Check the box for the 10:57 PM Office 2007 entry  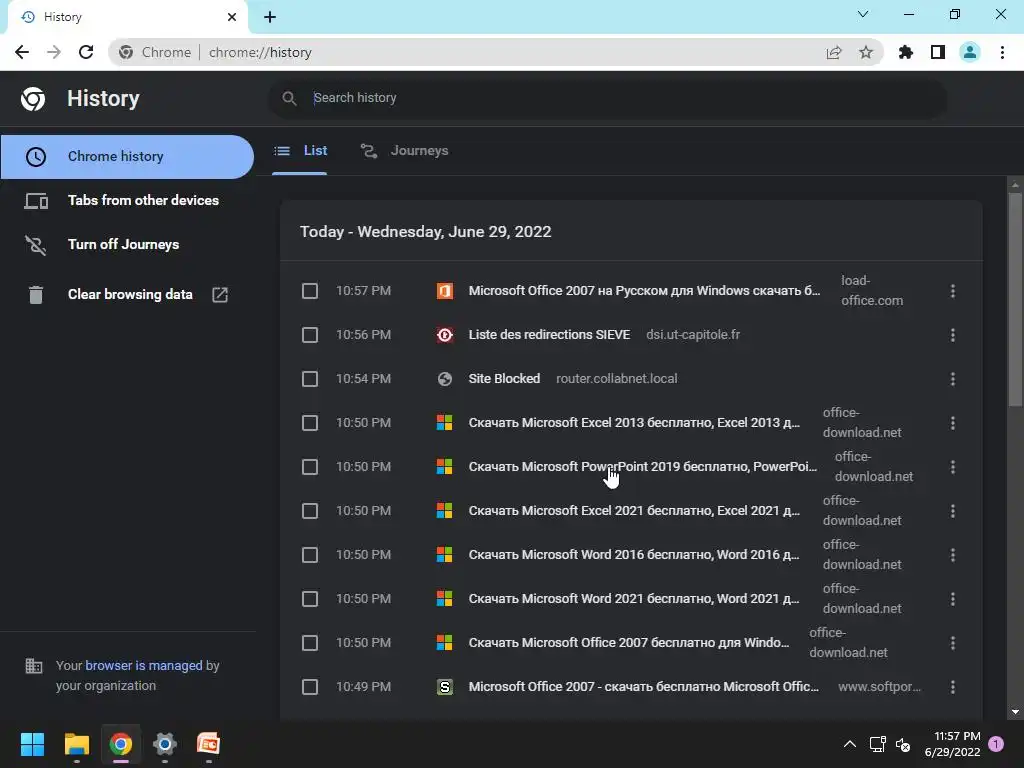point(310,291)
